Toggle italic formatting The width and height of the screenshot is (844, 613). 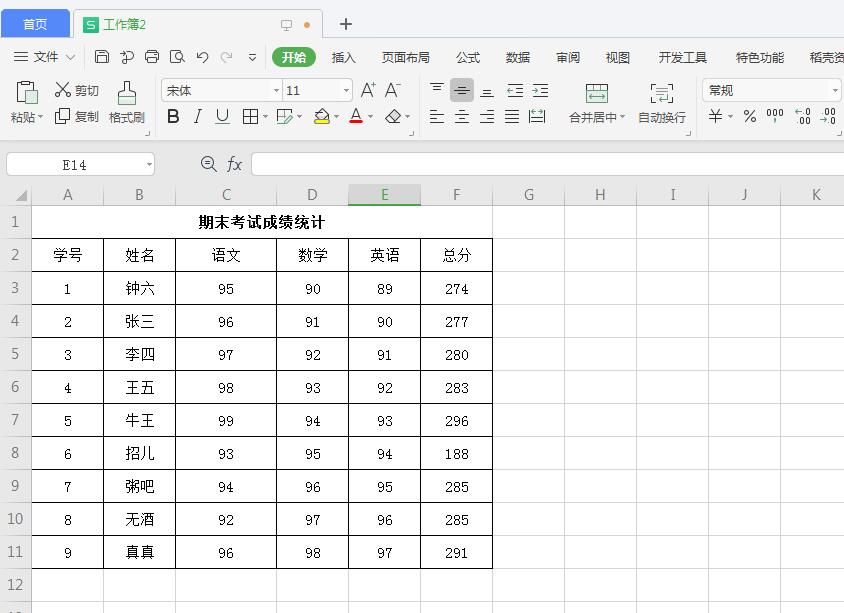coord(195,117)
